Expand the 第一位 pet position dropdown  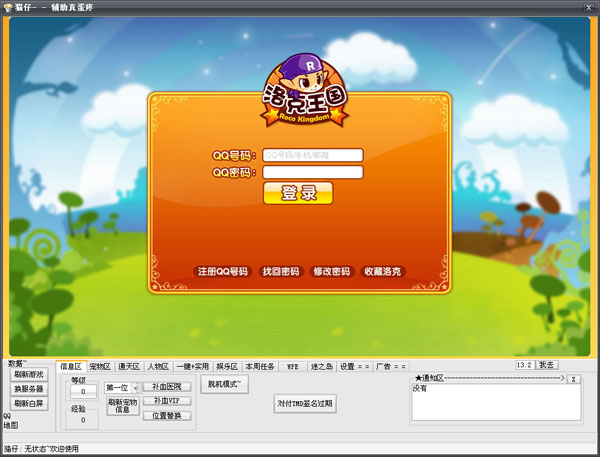coord(136,388)
